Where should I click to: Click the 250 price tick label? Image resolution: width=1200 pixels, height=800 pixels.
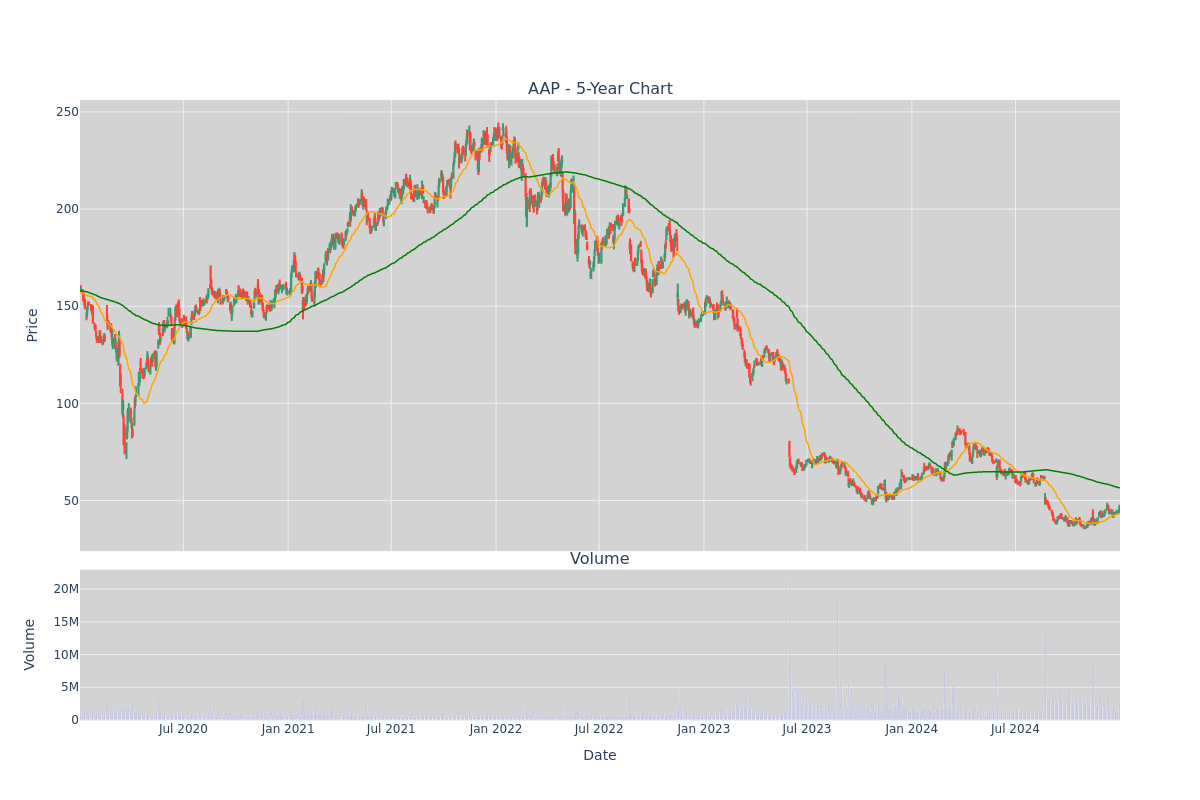click(x=67, y=112)
